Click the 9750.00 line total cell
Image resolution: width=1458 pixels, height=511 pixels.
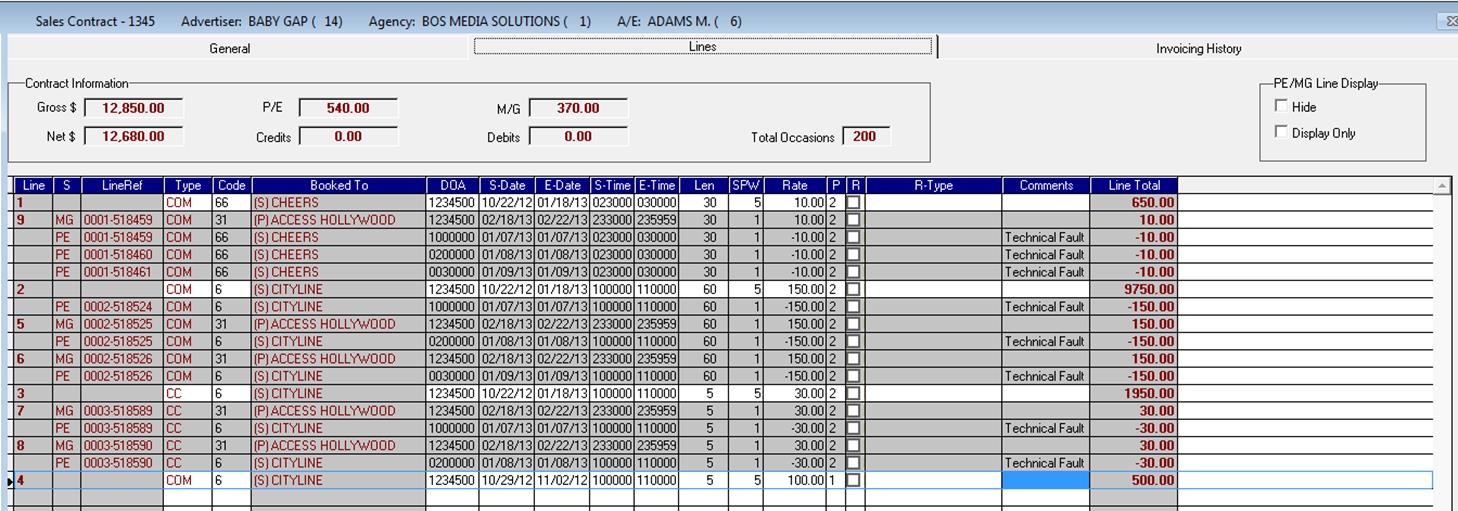click(x=1134, y=289)
